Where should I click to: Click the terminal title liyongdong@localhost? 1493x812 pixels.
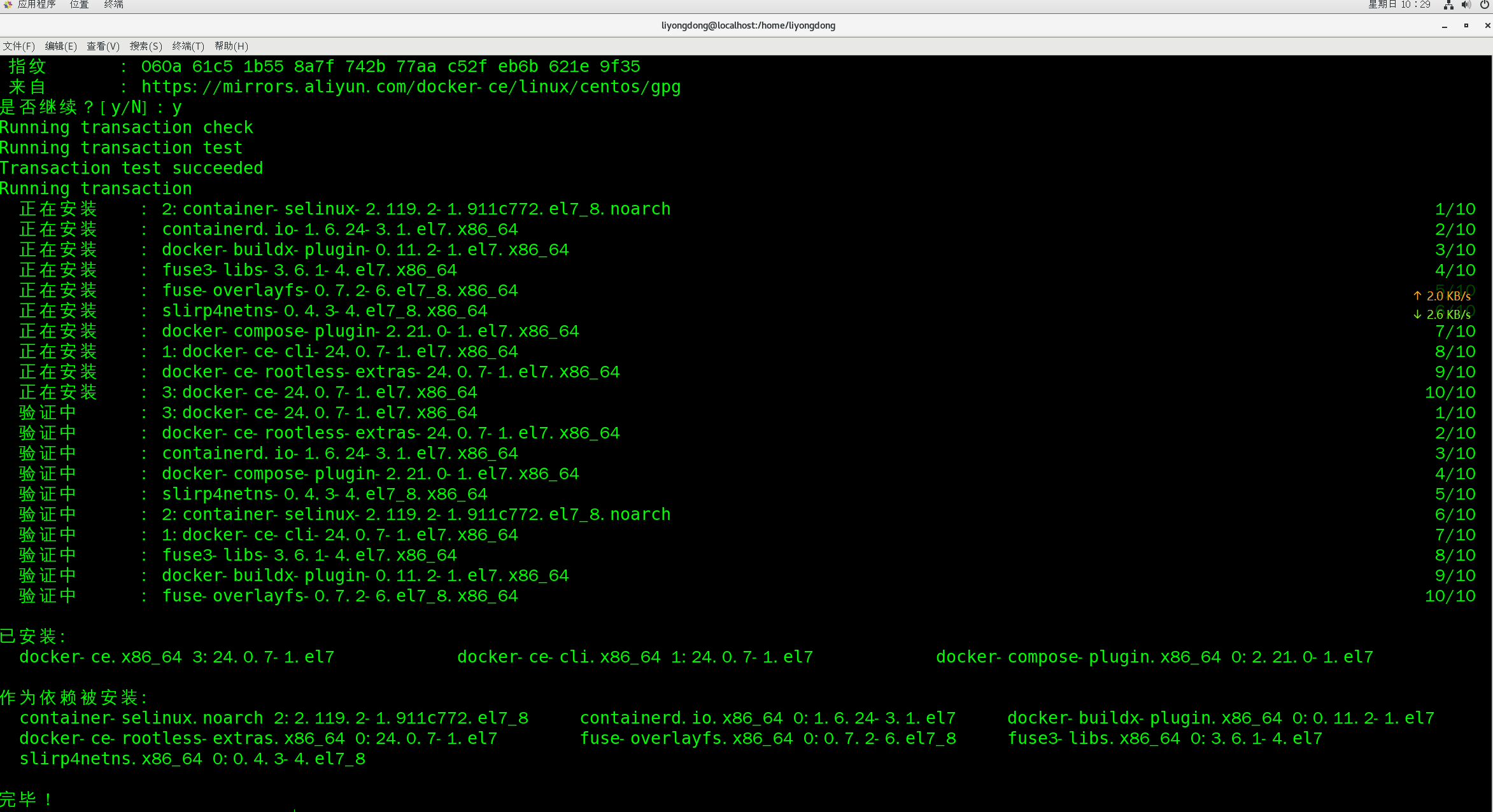click(748, 25)
